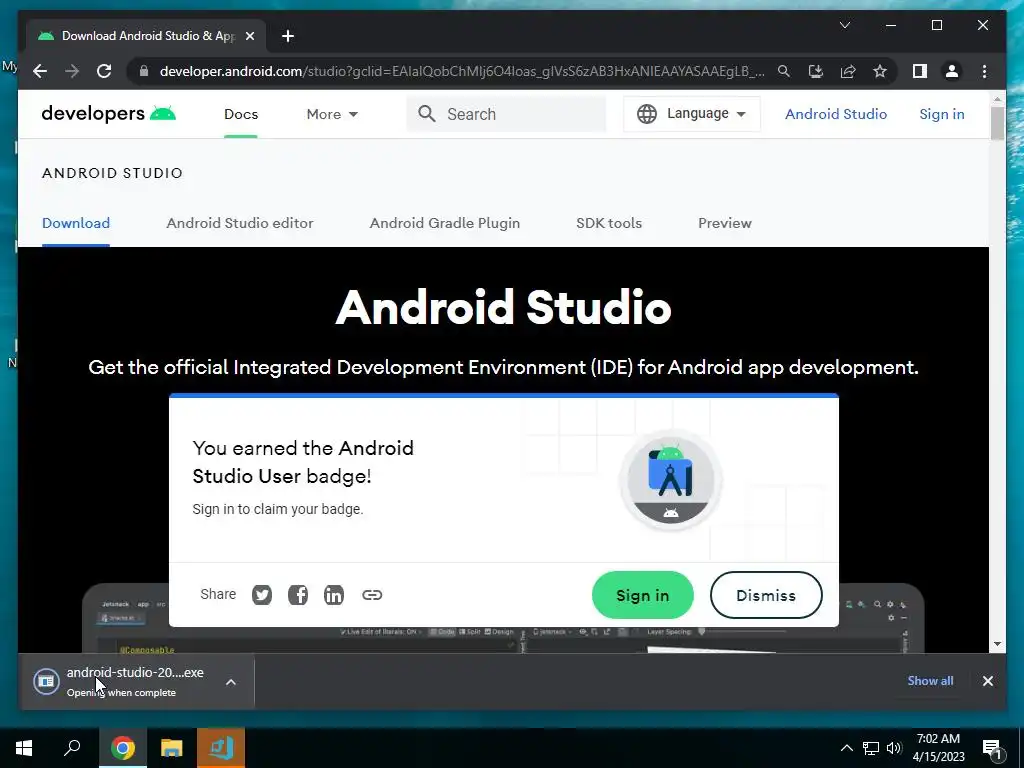This screenshot has height=768, width=1024.
Task: Open the notification center icon
Action: click(x=991, y=748)
